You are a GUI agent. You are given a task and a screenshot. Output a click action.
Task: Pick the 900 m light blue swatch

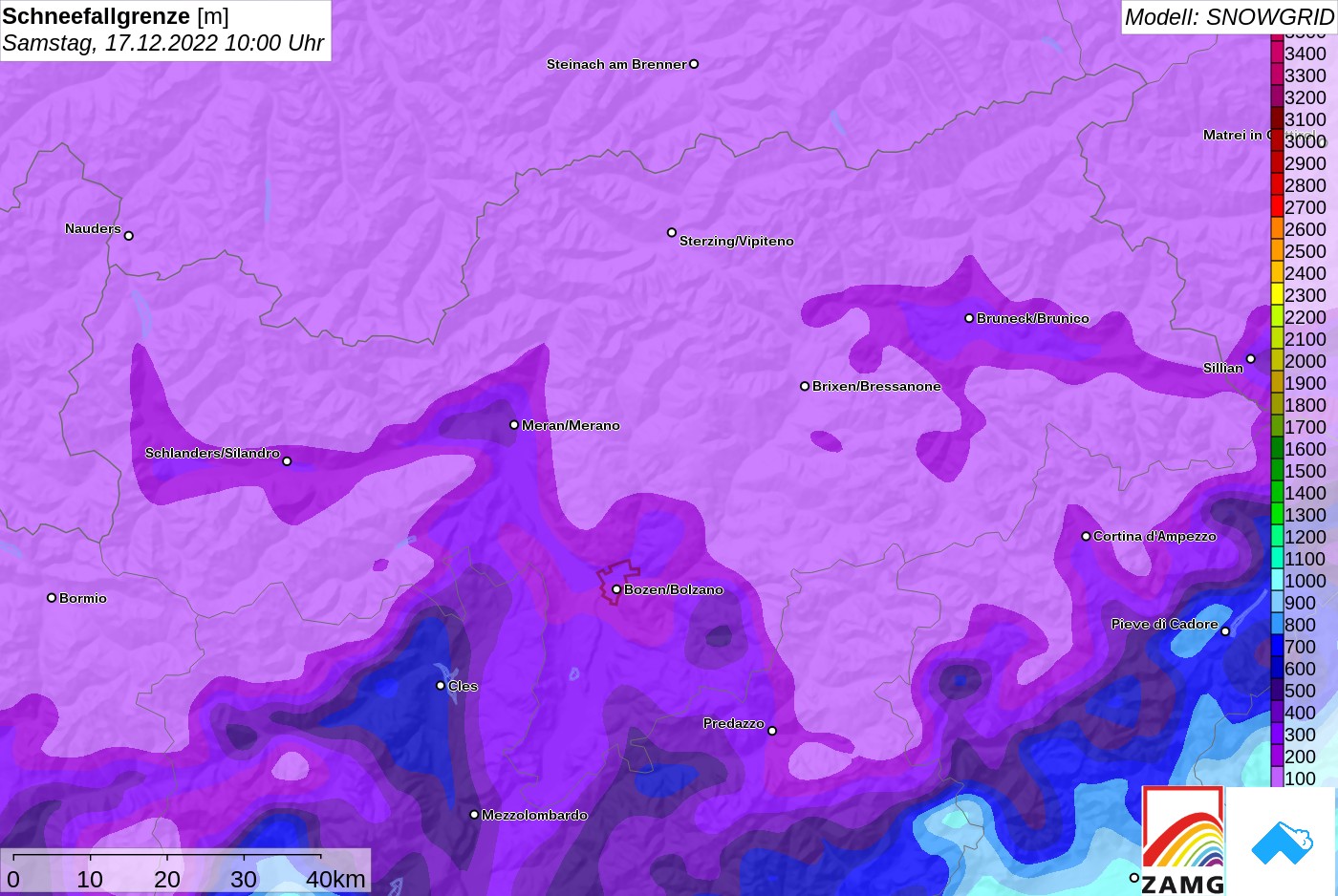(x=1277, y=602)
